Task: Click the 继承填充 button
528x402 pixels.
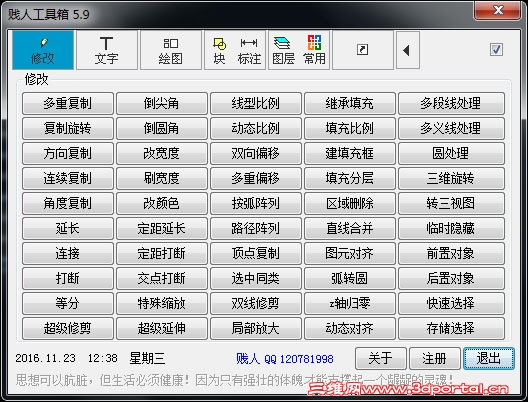Action: point(350,103)
